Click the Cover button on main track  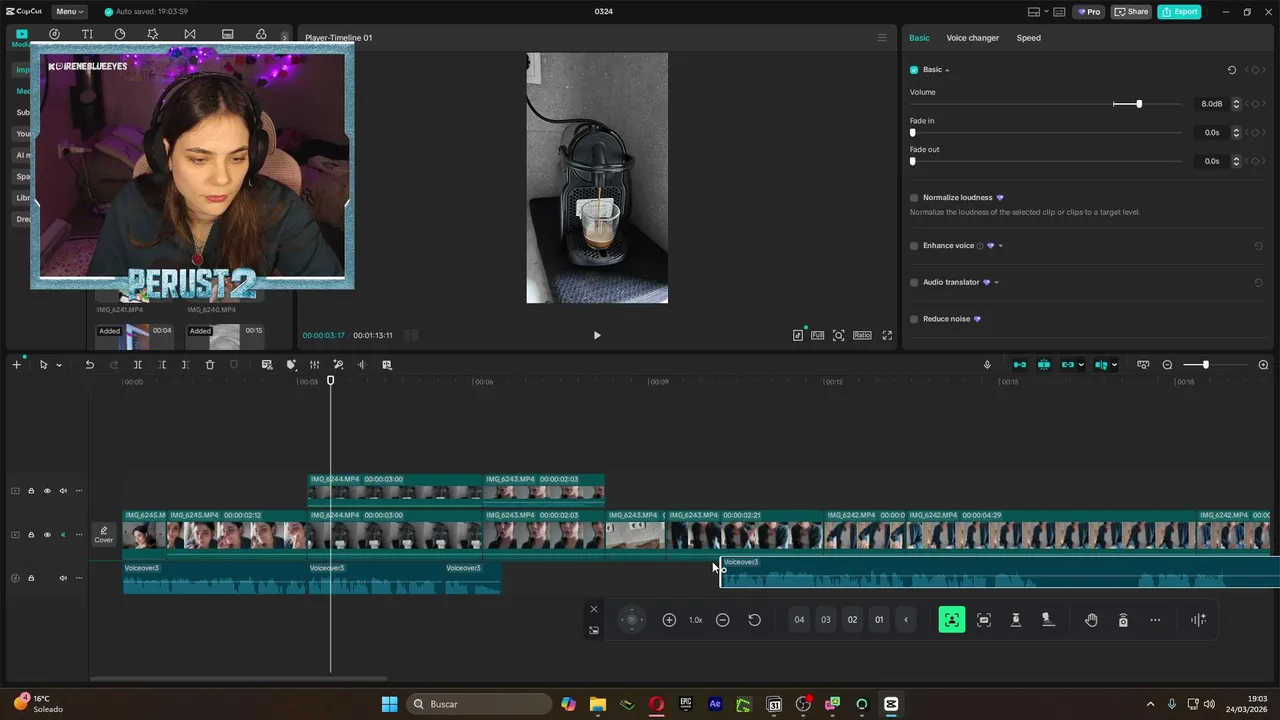click(104, 535)
